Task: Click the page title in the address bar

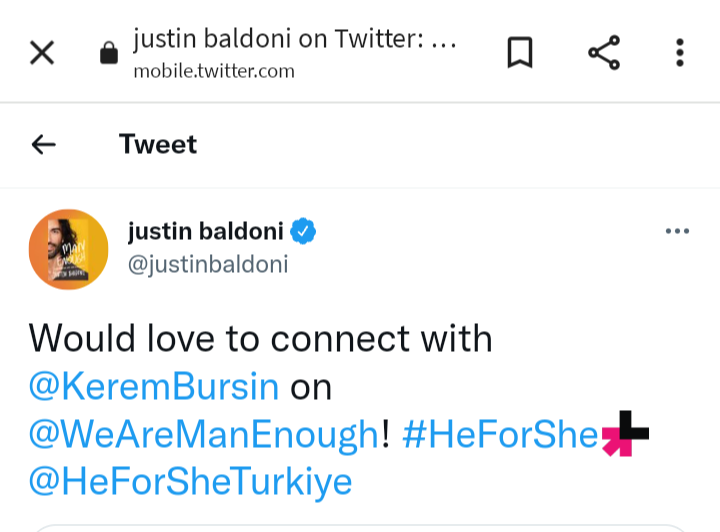Action: point(295,40)
